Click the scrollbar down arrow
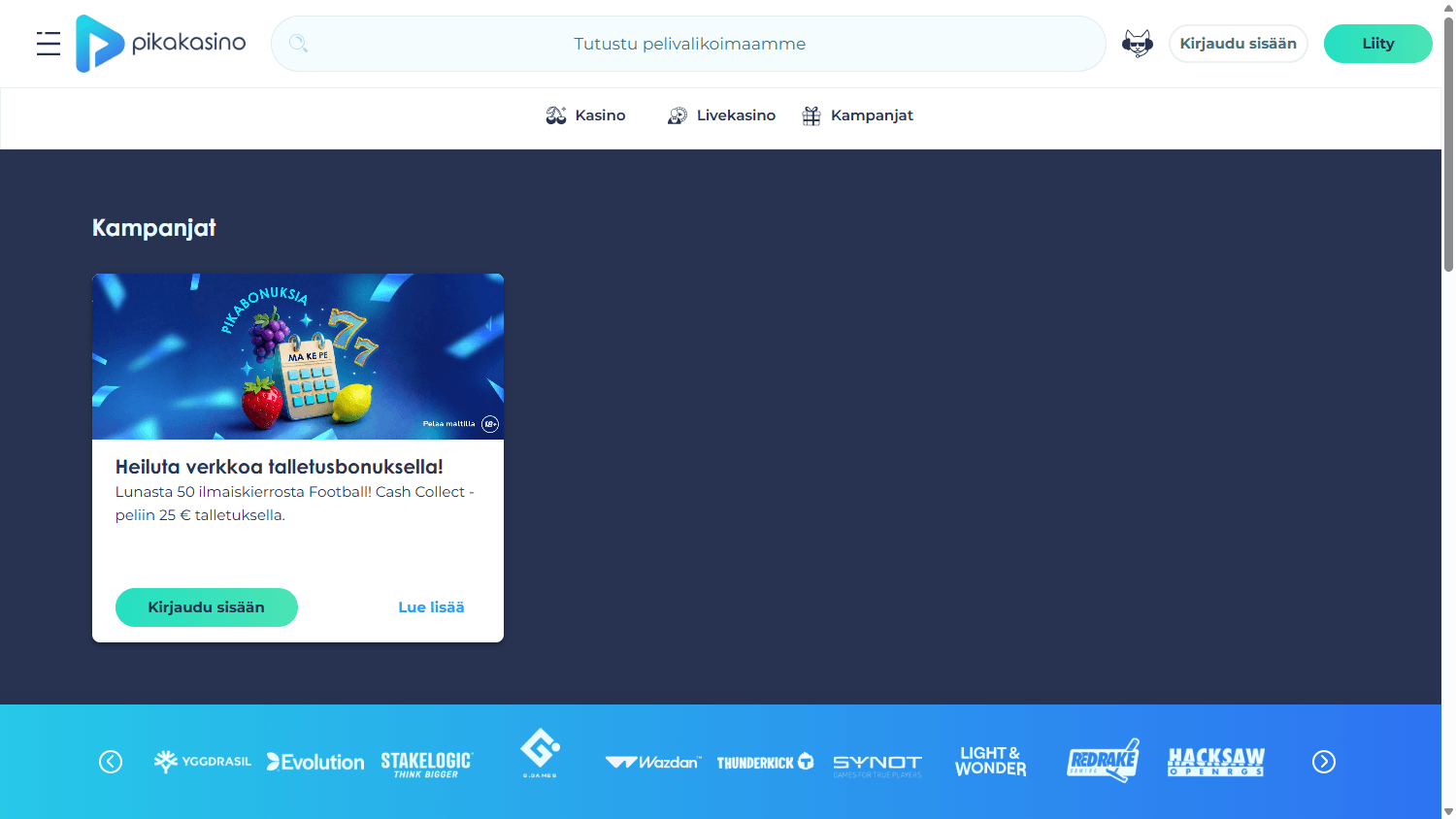 (x=1448, y=811)
